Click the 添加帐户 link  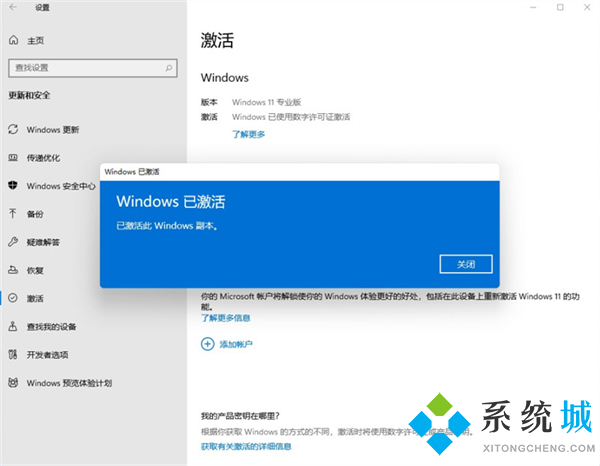click(236, 344)
